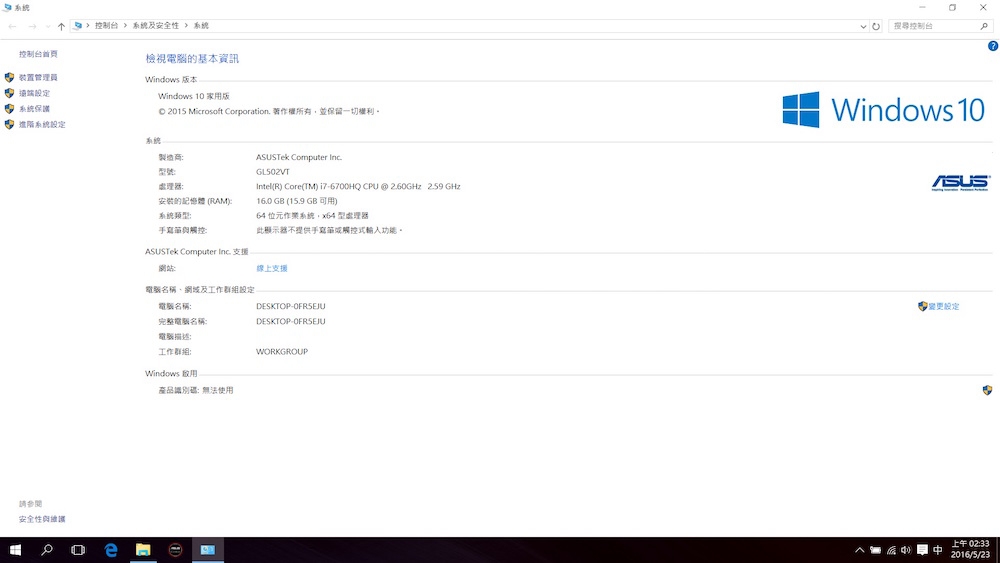Click the WORKGROUP value text
The image size is (1000, 563).
[282, 352]
